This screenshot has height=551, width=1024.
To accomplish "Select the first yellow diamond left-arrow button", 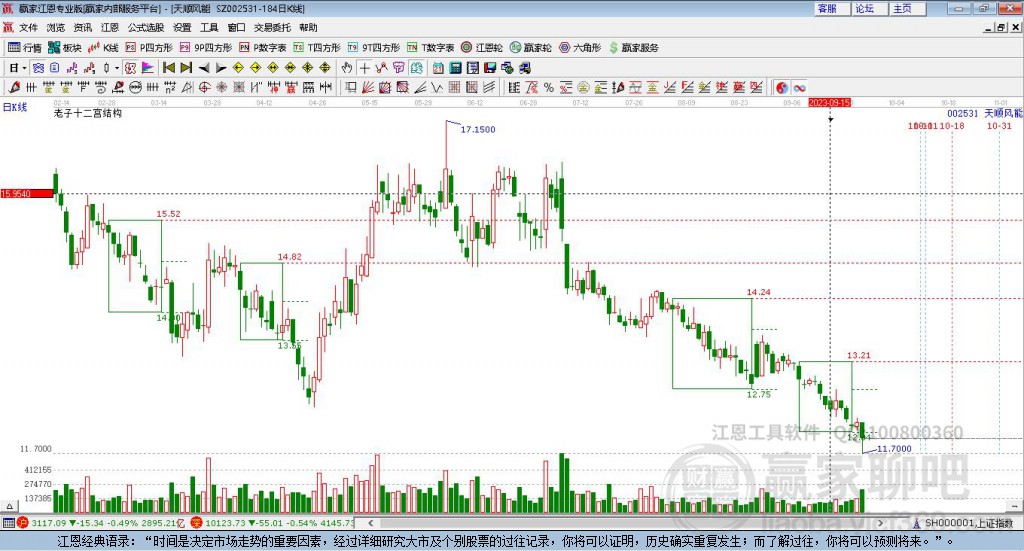I will point(238,68).
